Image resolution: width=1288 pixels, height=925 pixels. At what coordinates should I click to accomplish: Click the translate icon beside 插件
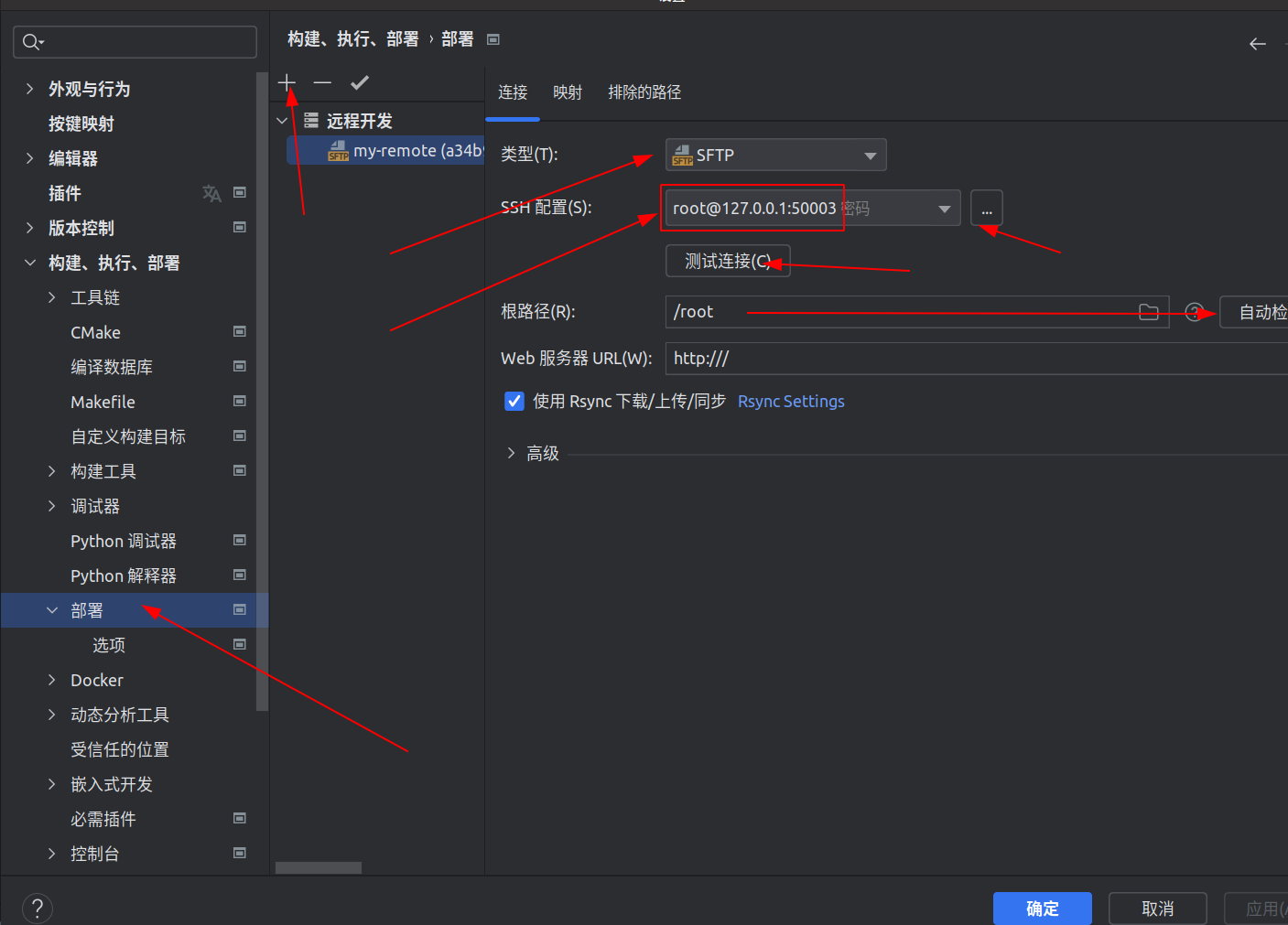pyautogui.click(x=211, y=193)
